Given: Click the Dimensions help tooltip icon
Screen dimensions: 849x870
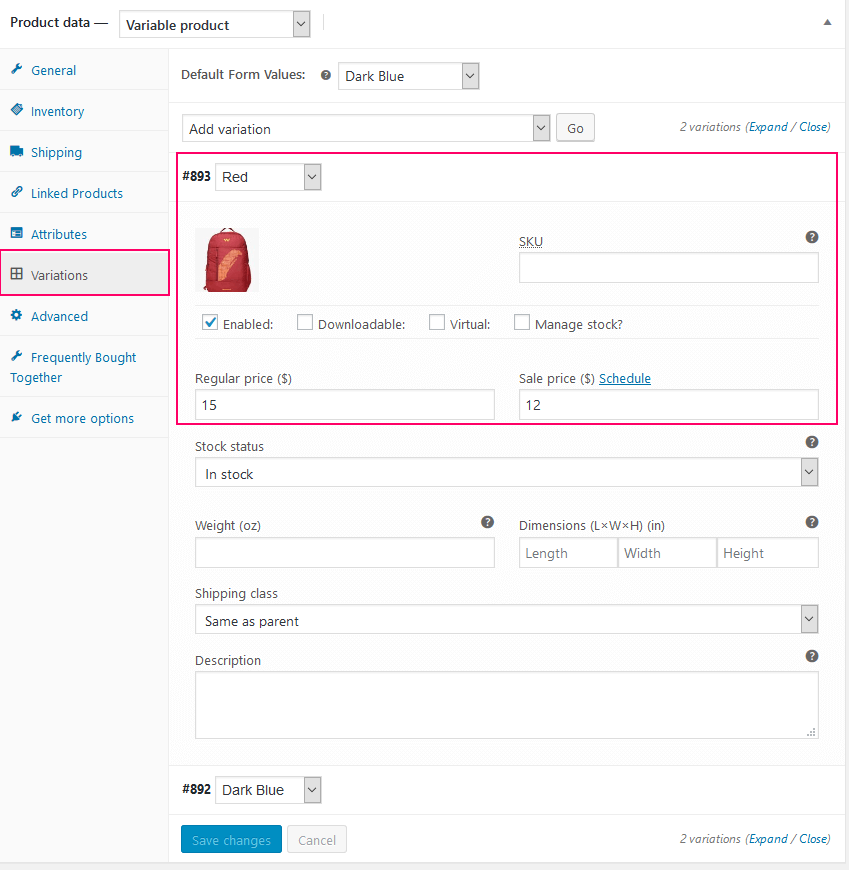Looking at the screenshot, I should point(812,522).
